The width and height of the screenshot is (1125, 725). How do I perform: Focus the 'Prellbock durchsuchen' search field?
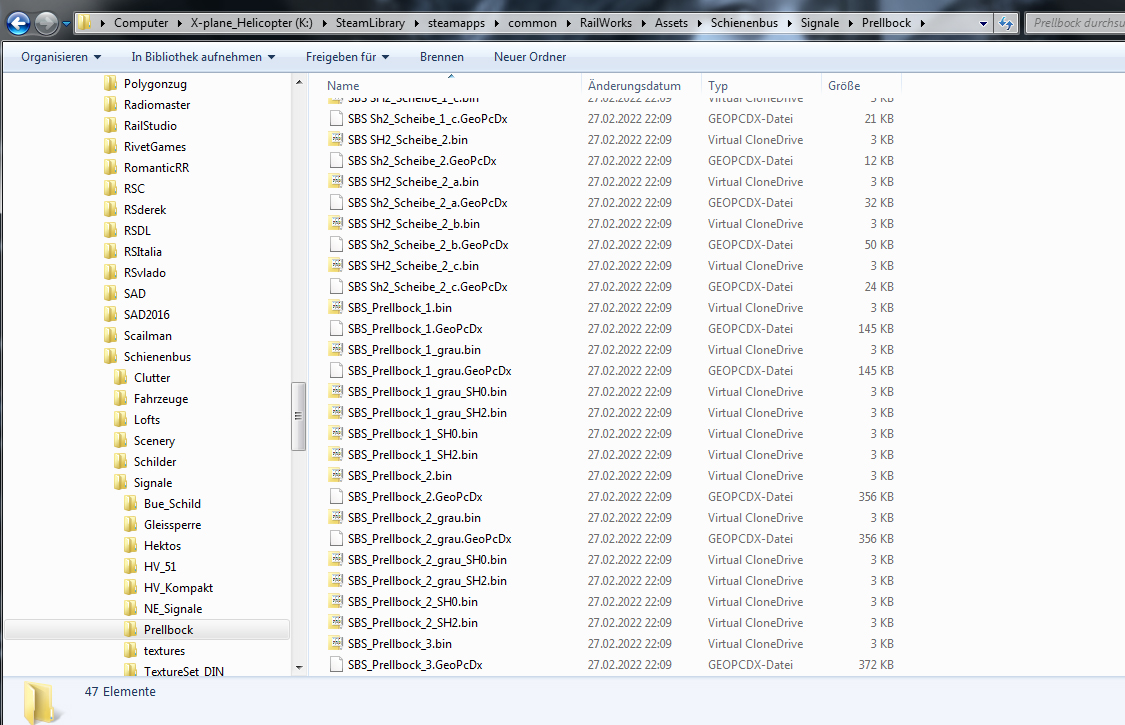tap(1075, 23)
